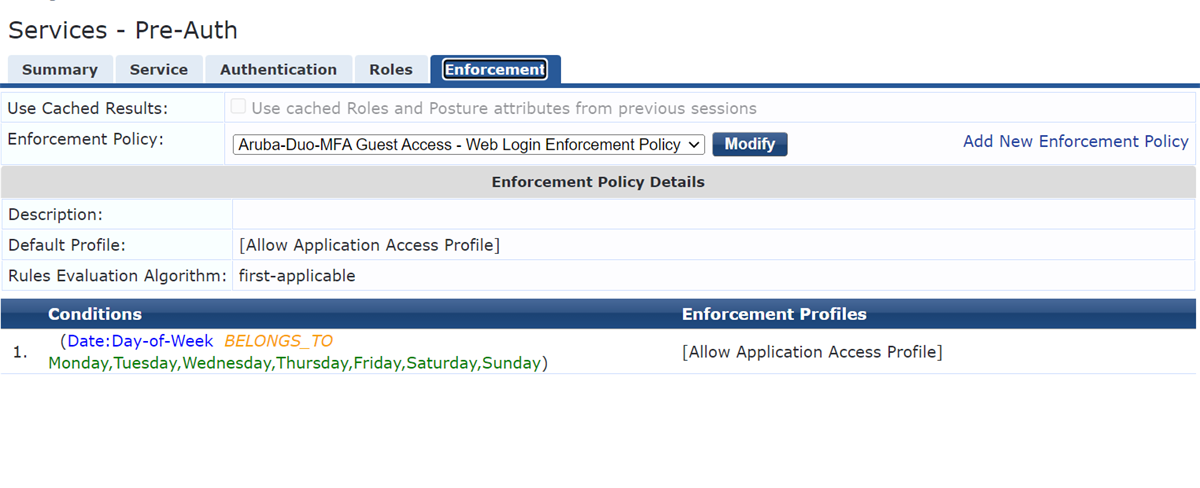Click the Conditions column header
The image size is (1200, 488).
[95, 314]
